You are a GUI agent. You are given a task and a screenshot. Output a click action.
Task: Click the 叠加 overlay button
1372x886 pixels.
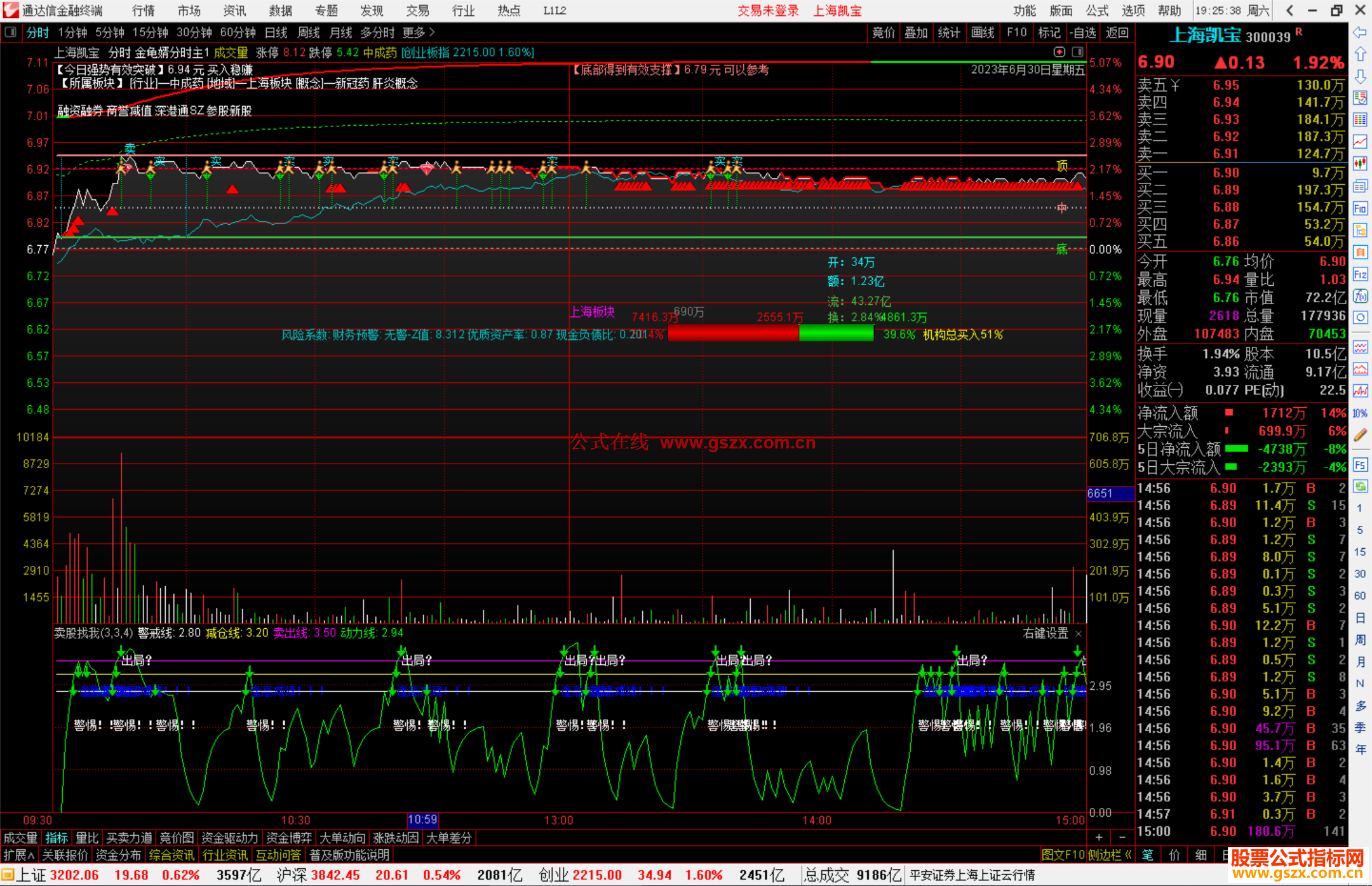pyautogui.click(x=916, y=32)
